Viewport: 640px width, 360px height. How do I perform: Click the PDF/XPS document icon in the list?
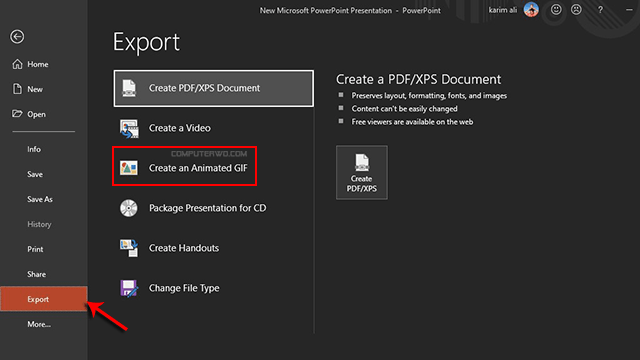click(x=129, y=88)
